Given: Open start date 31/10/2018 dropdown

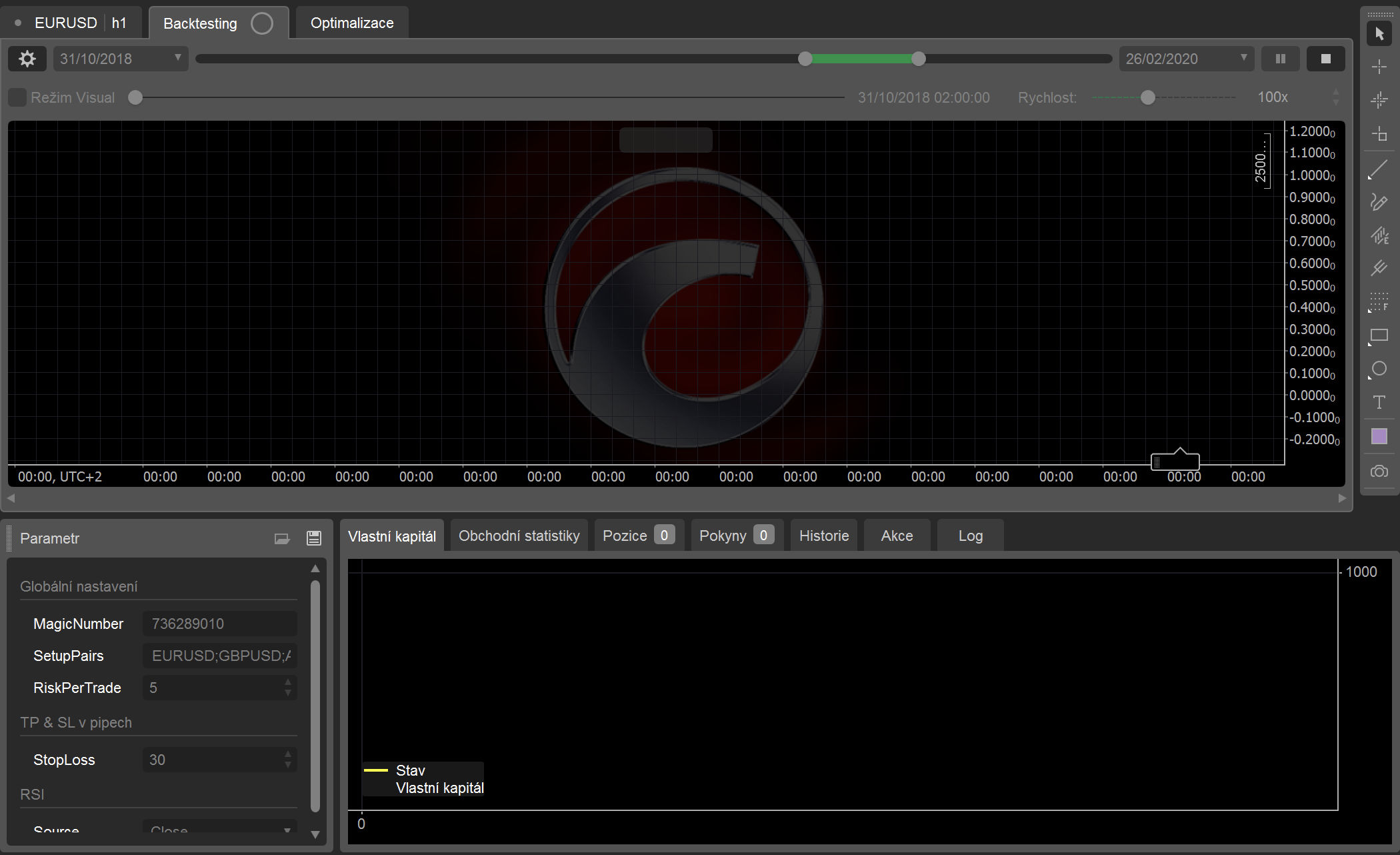Looking at the screenshot, I should 121,59.
